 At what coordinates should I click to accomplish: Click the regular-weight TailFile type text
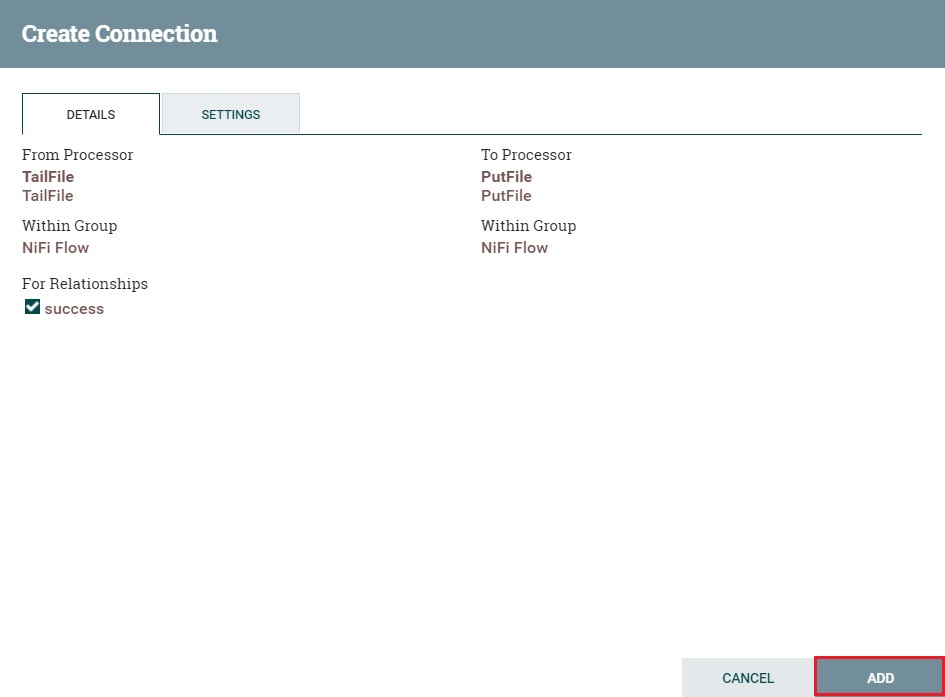[x=48, y=196]
